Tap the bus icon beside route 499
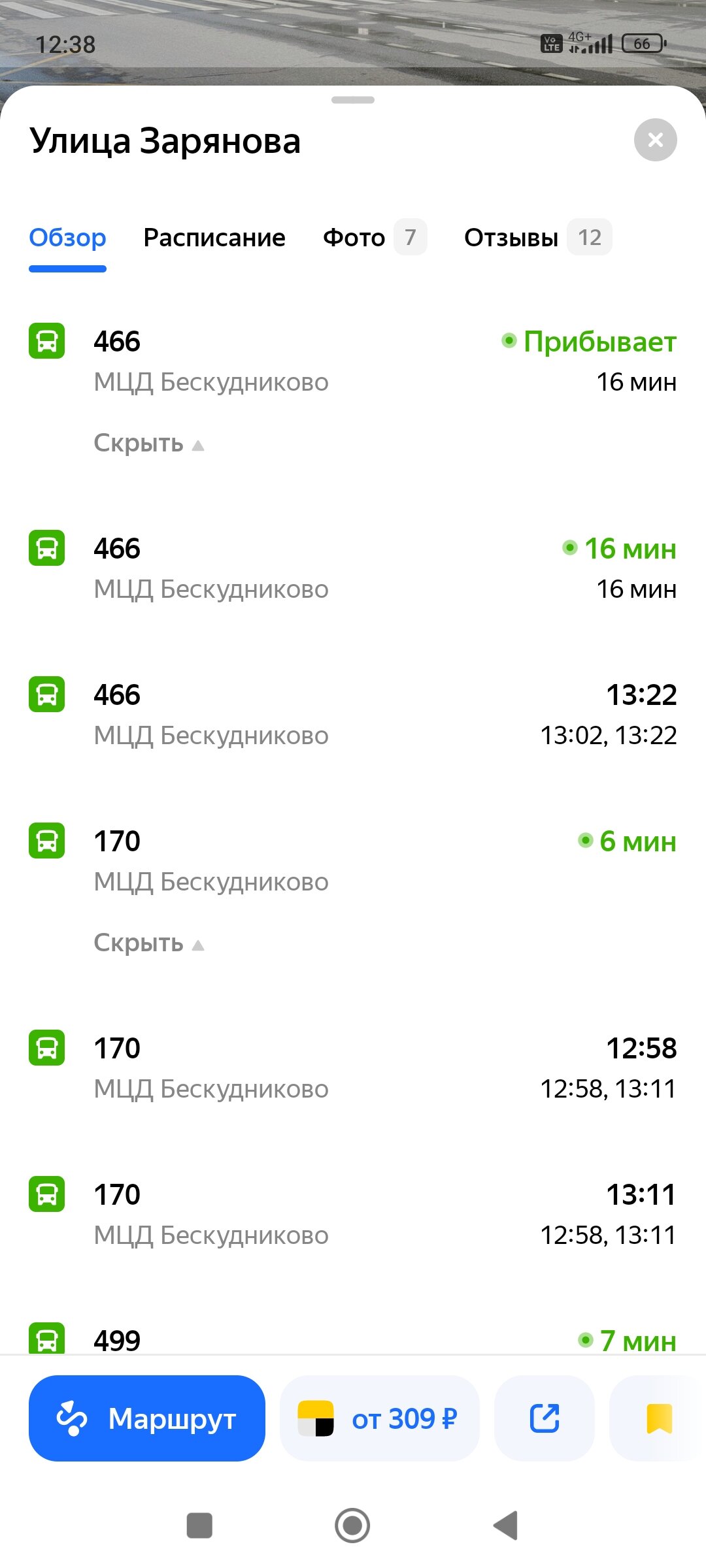This screenshot has width=706, height=1568. click(47, 1339)
